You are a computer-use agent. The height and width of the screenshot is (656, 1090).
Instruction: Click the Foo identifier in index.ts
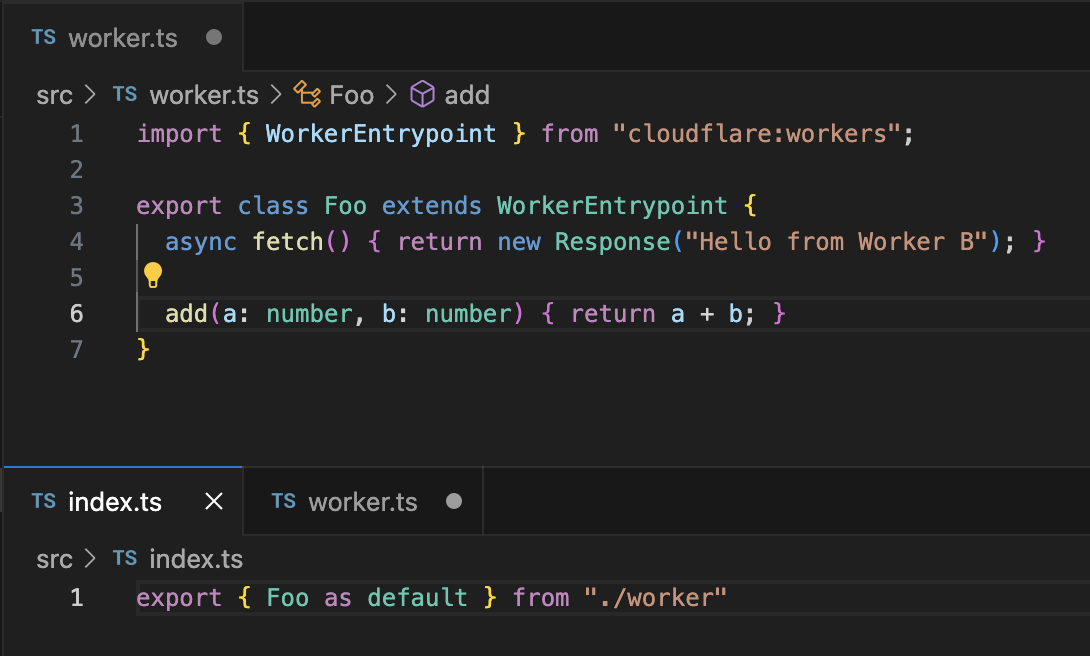(x=288, y=598)
